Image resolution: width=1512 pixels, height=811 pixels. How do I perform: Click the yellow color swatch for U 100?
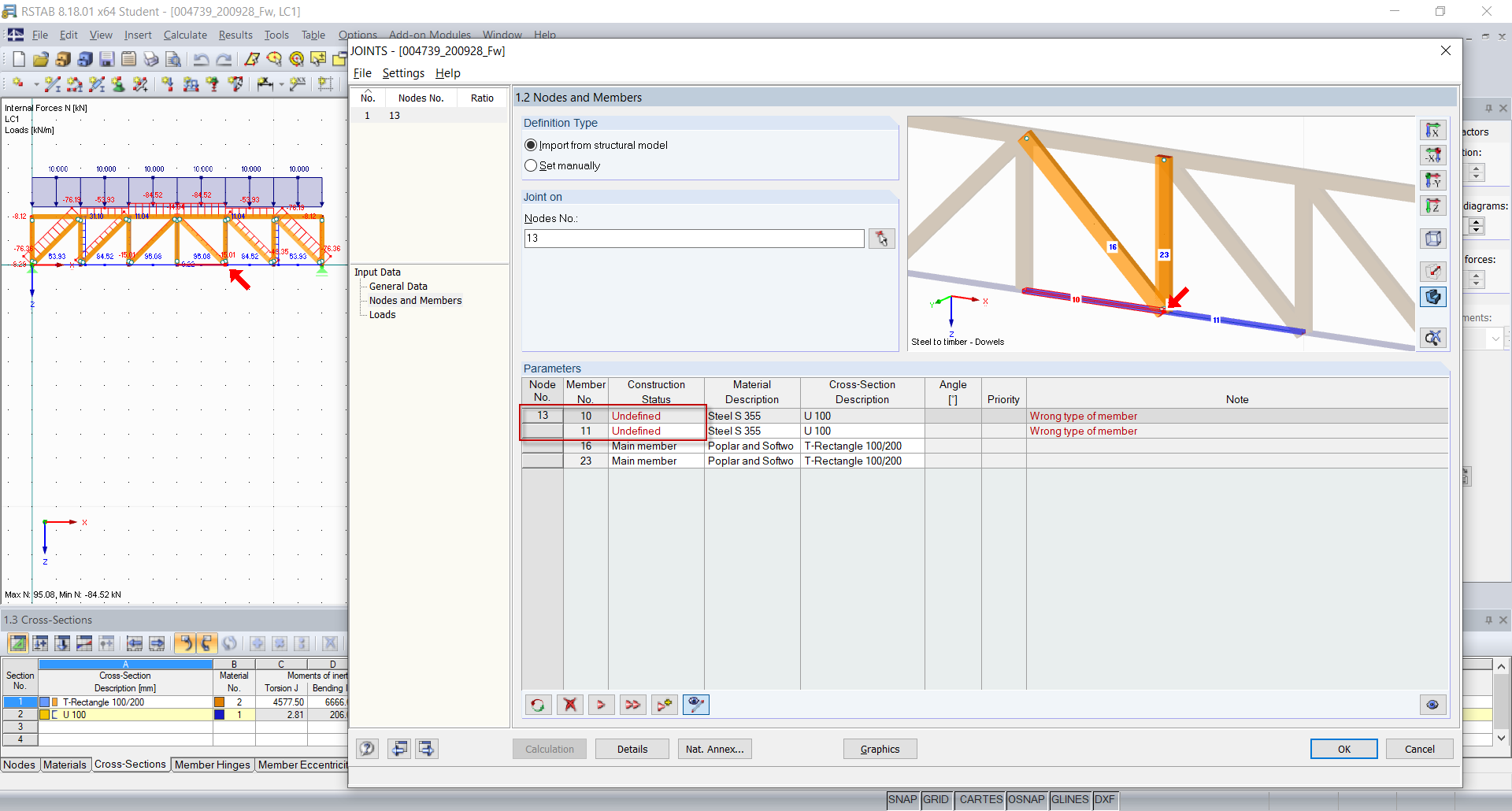(x=44, y=715)
